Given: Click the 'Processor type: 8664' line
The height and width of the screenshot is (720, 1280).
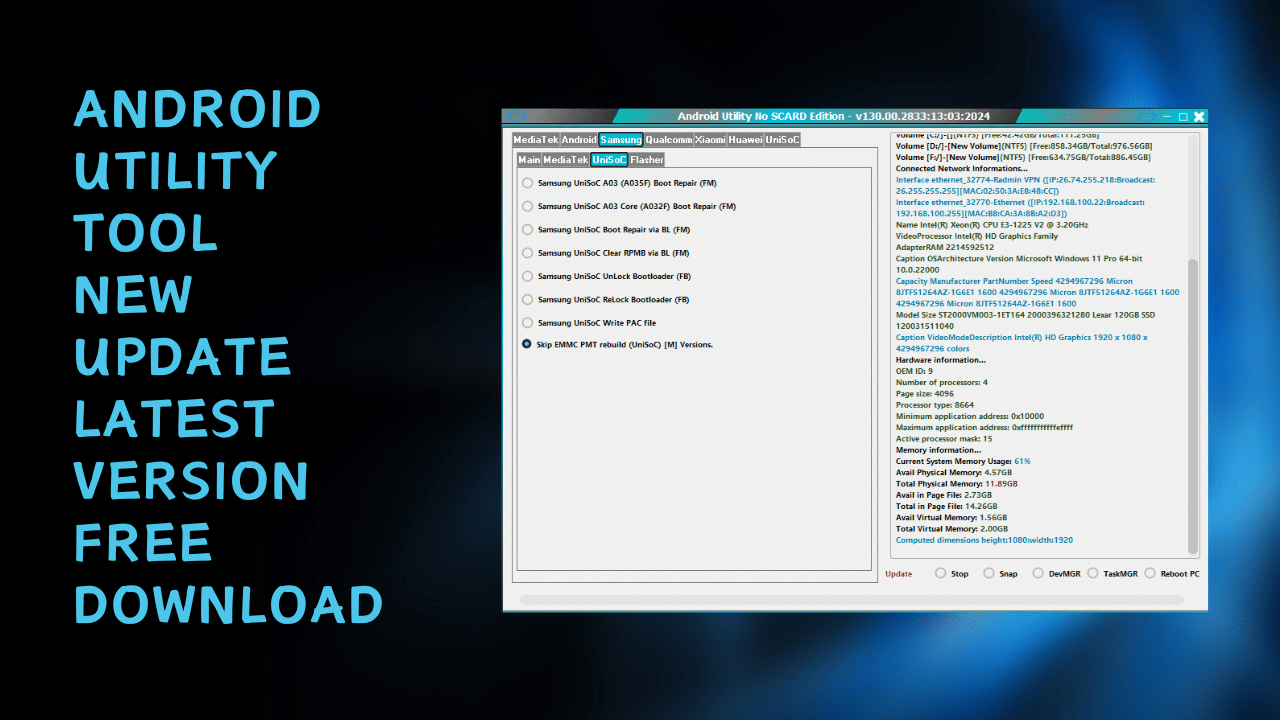Looking at the screenshot, I should click(x=935, y=405).
